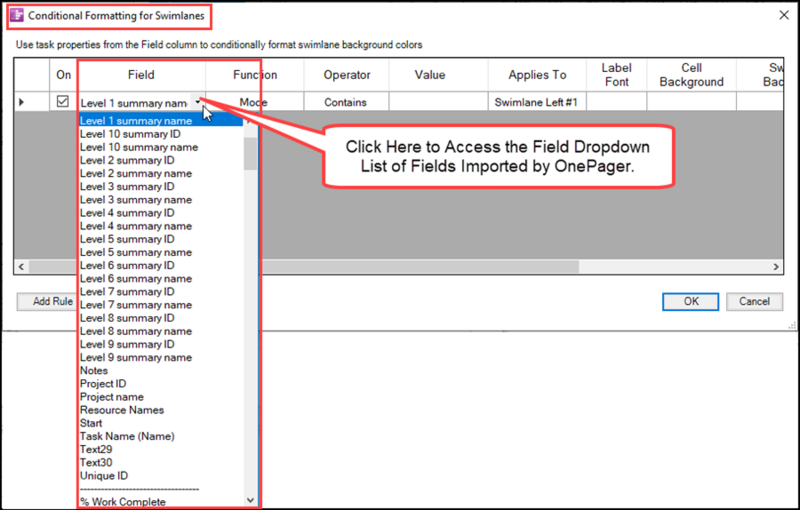Viewport: 800px width, 510px height.
Task: Click the grid scroll left arrow
Action: [21, 267]
